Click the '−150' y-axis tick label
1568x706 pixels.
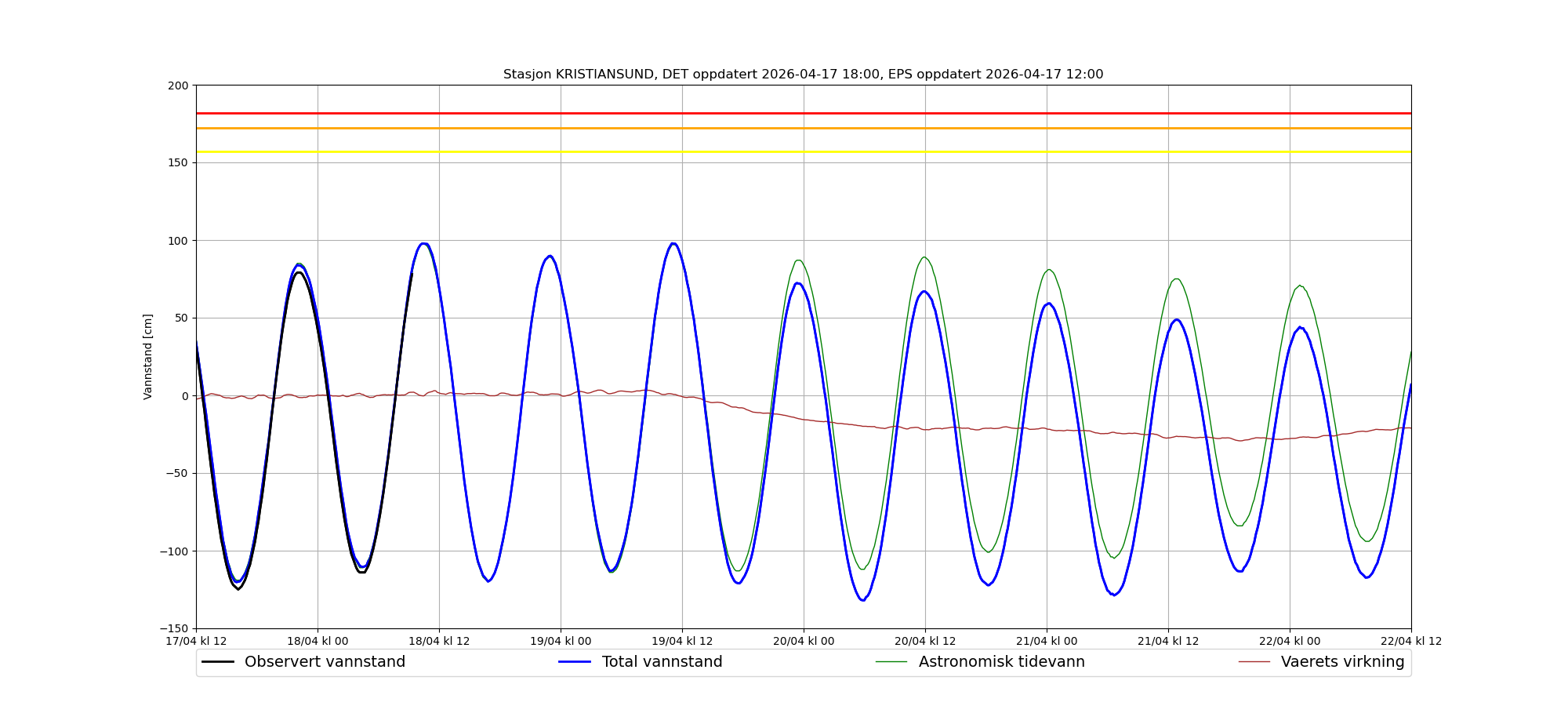point(174,628)
